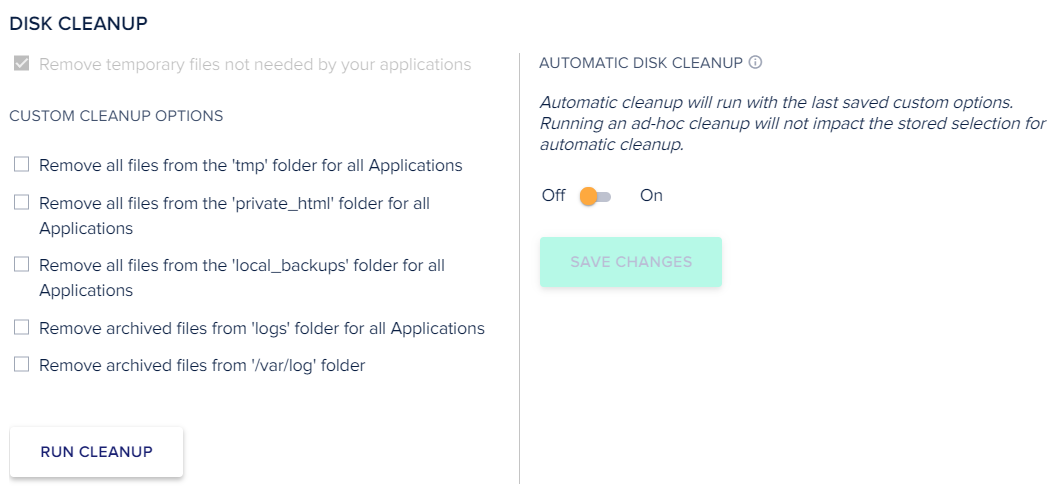The height and width of the screenshot is (488, 1053).
Task: Tick the '/var/log' folder checkbox
Action: click(x=21, y=364)
